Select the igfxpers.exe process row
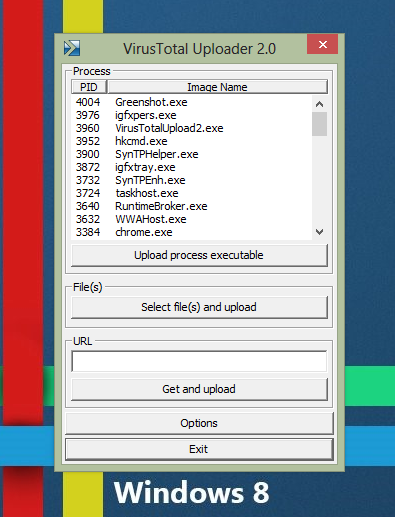The image size is (395, 517). (192, 115)
